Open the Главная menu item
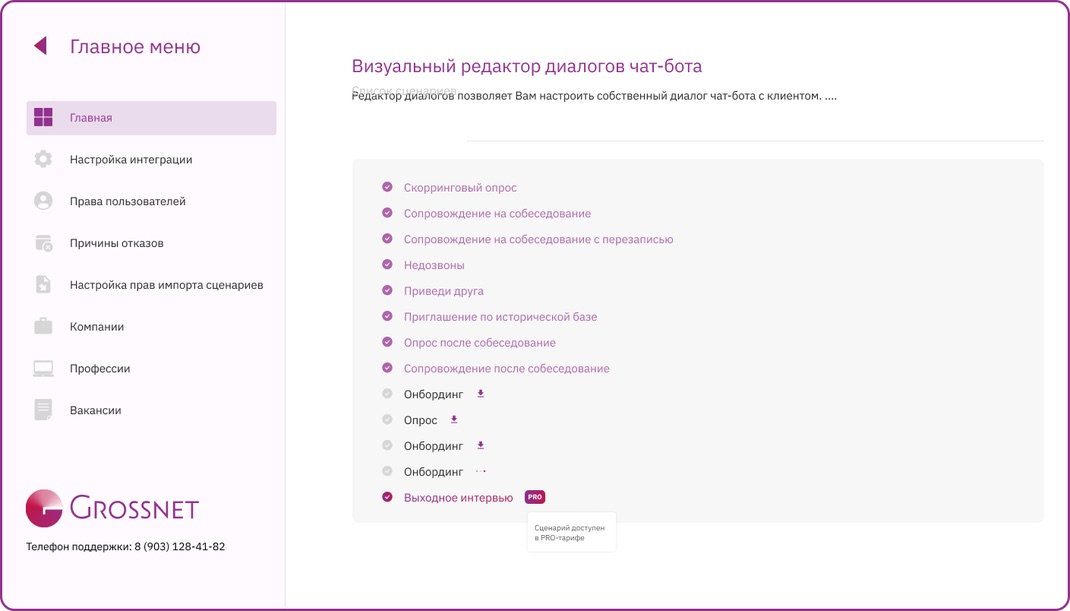The image size is (1070, 611). coord(151,118)
